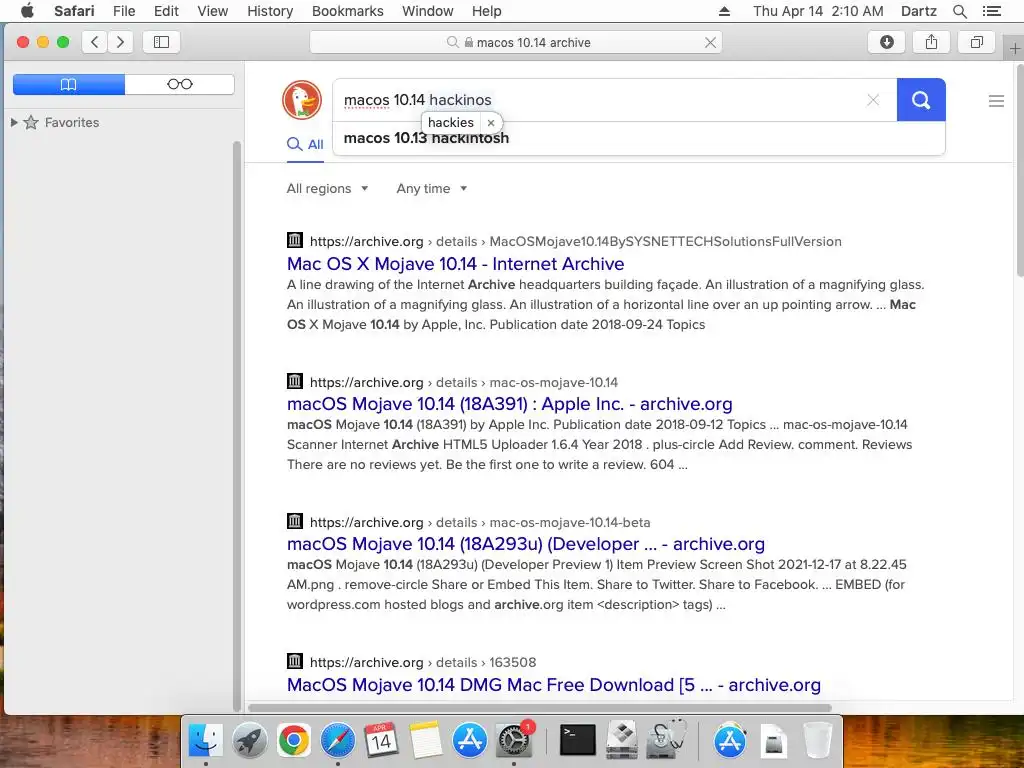Click the Dartz user name menu
This screenshot has height=768, width=1024.
(918, 11)
